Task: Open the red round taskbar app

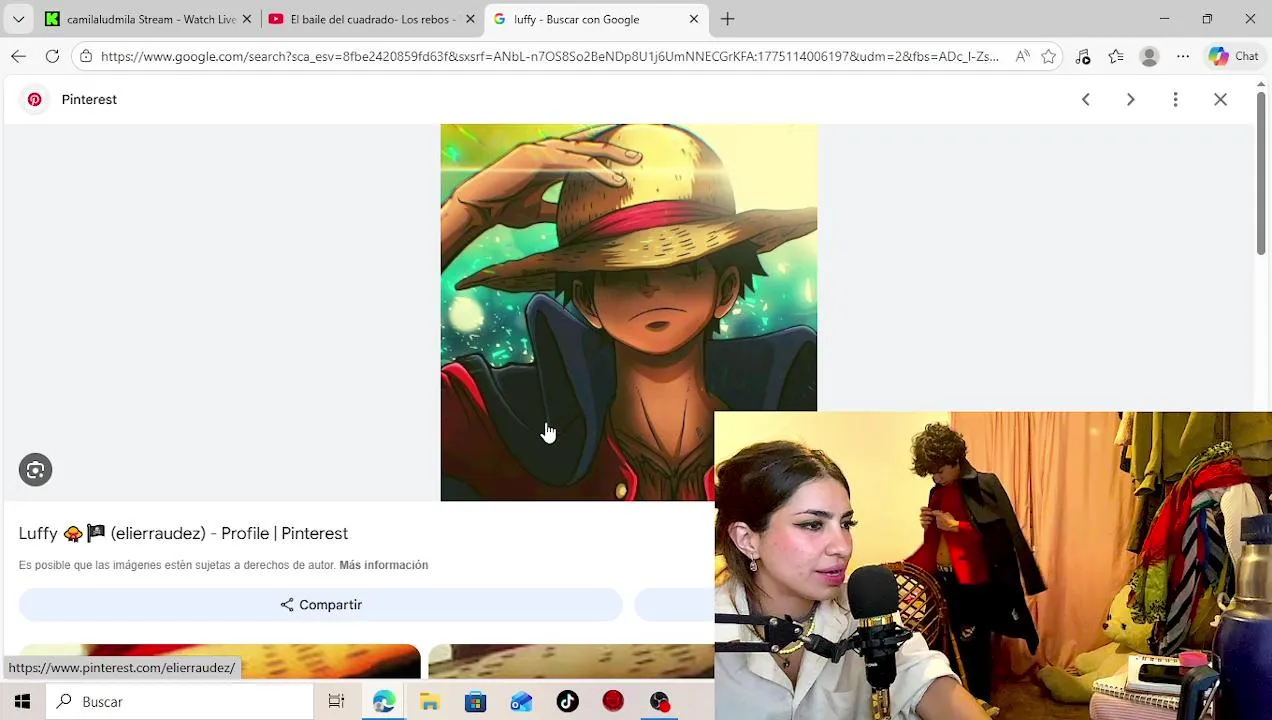Action: 613,702
